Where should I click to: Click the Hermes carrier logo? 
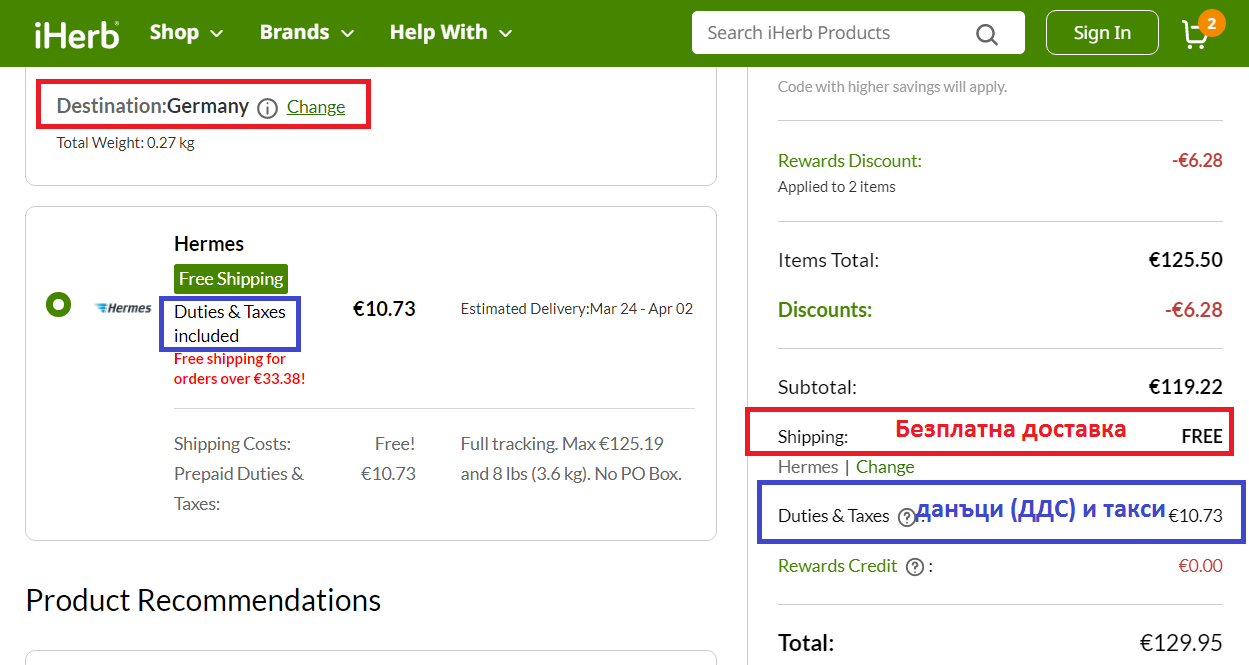point(123,308)
